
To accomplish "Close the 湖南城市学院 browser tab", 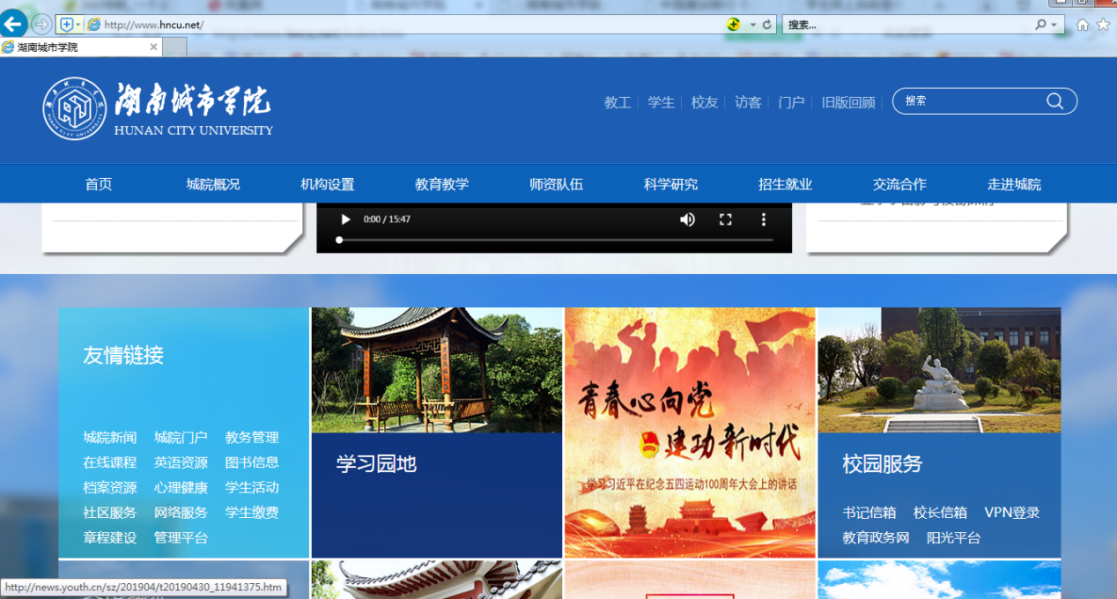I will (153, 47).
